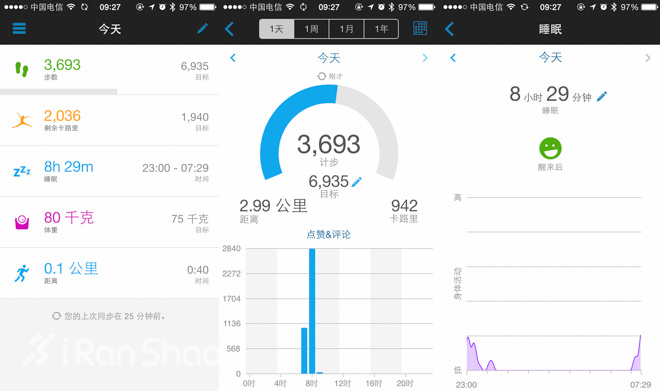Tap the pencil edit icon in Today header
Screen dimensions: 660x391
click(x=202, y=29)
